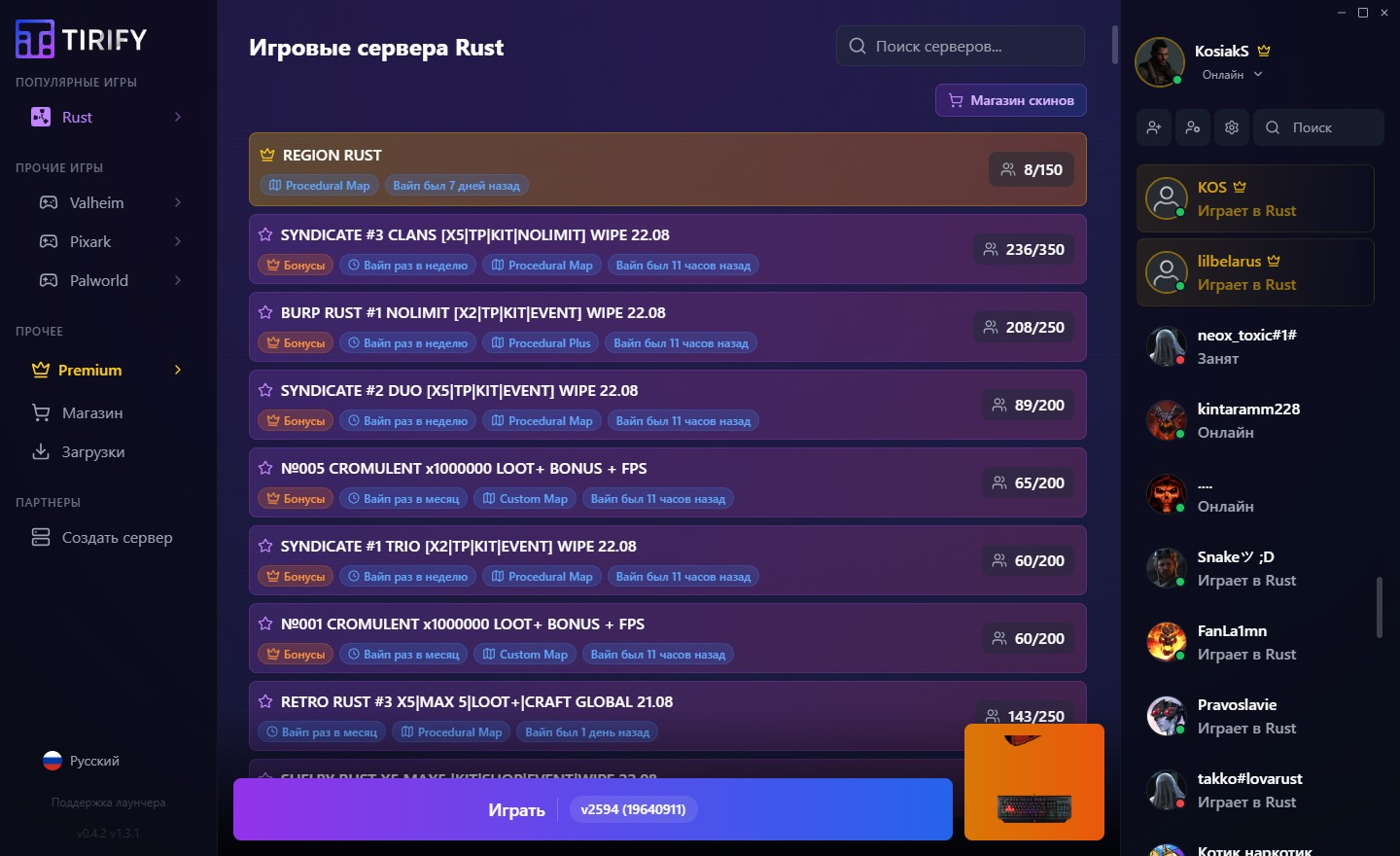Toggle star for №001 CROMULENT server
The height and width of the screenshot is (856, 1400).
[x=265, y=624]
